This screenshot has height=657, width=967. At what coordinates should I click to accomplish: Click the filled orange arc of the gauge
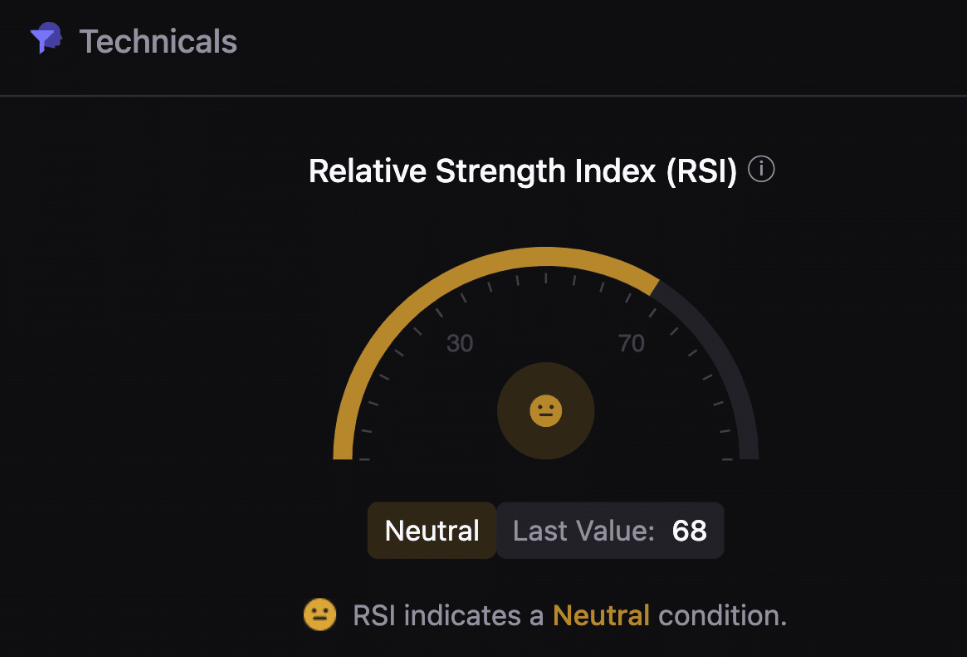432,290
